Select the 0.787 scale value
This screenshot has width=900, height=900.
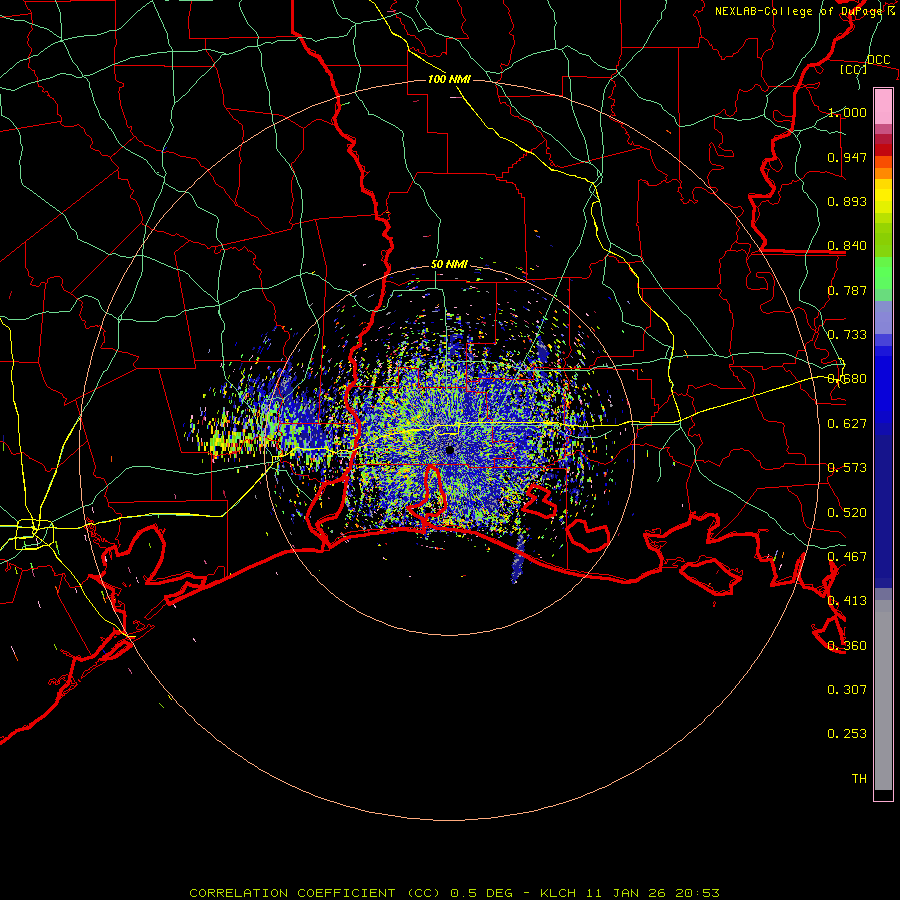pos(847,290)
